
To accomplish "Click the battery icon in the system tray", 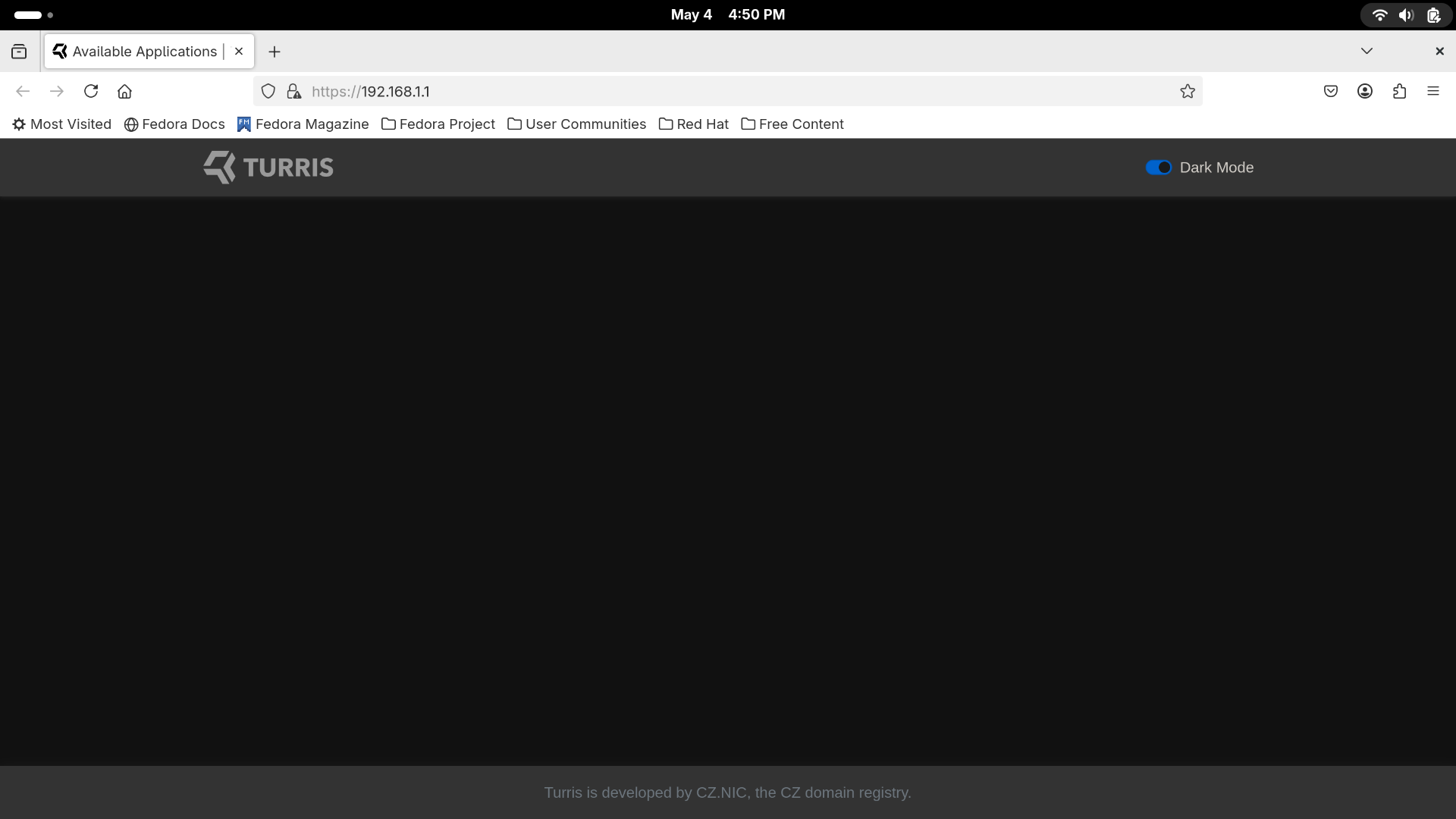I will pyautogui.click(x=1432, y=14).
